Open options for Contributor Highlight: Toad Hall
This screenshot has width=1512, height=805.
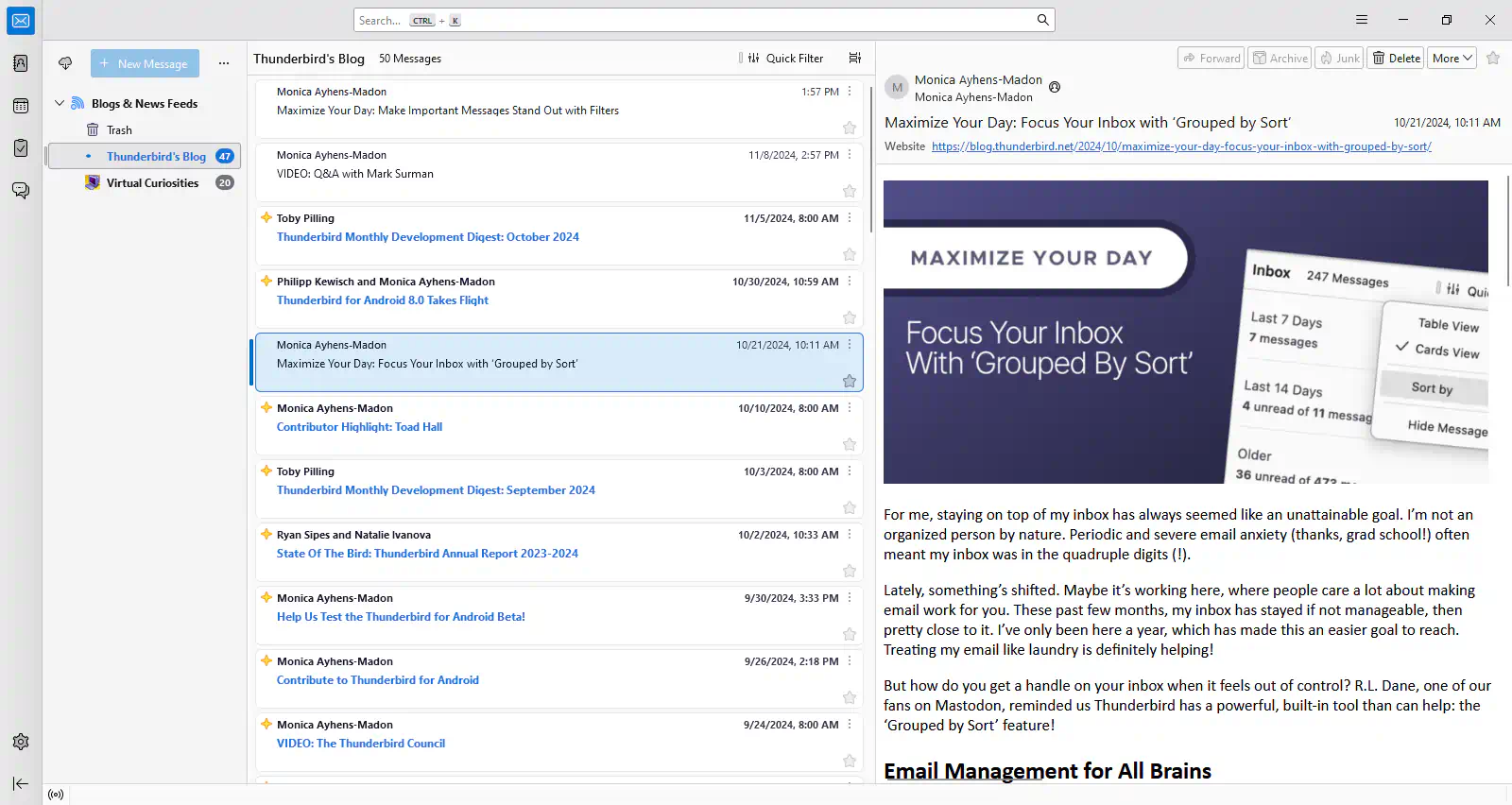[850, 408]
